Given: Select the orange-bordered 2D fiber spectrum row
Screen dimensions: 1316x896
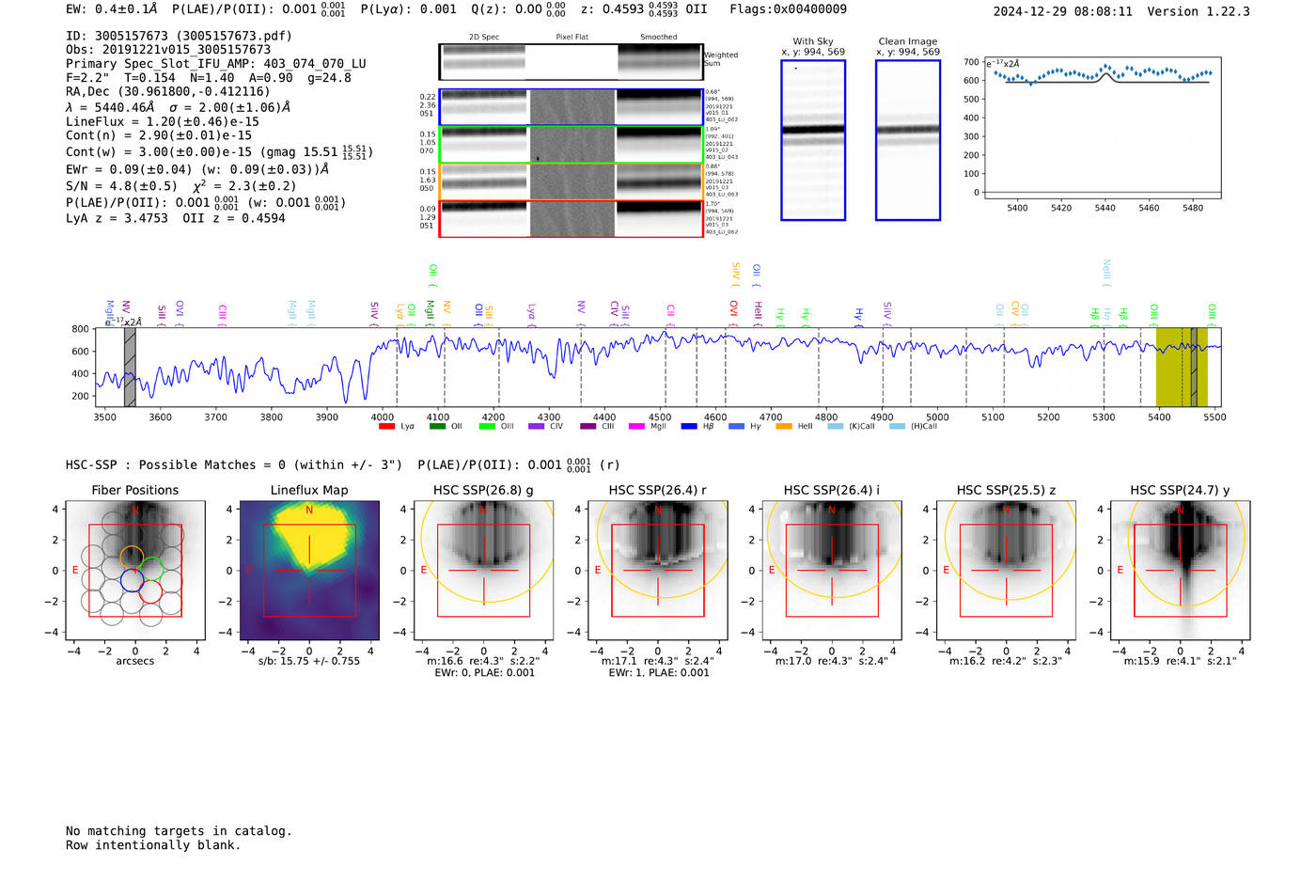Looking at the screenshot, I should [x=571, y=181].
